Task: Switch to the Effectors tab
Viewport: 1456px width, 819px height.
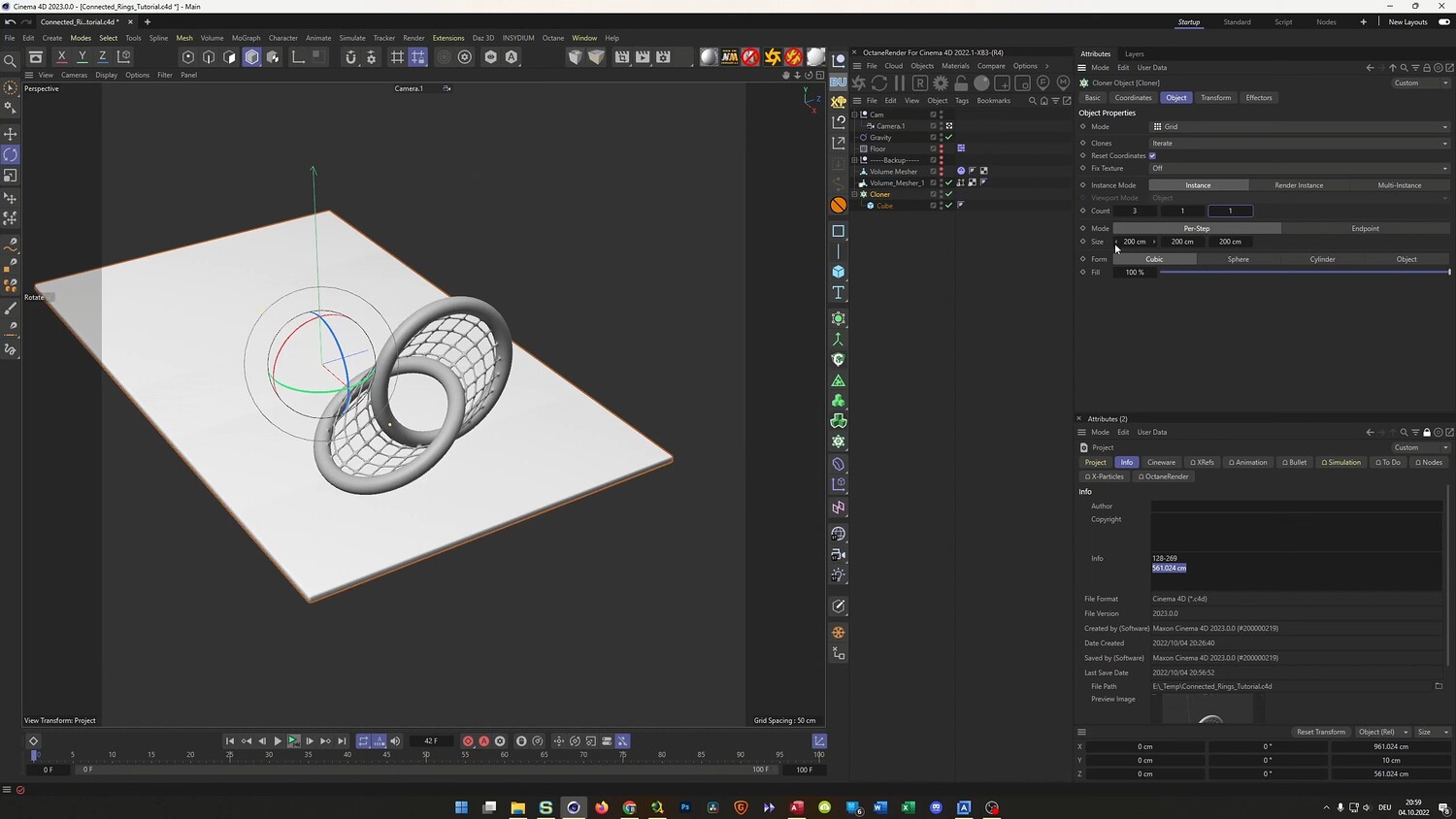Action: 1259,98
